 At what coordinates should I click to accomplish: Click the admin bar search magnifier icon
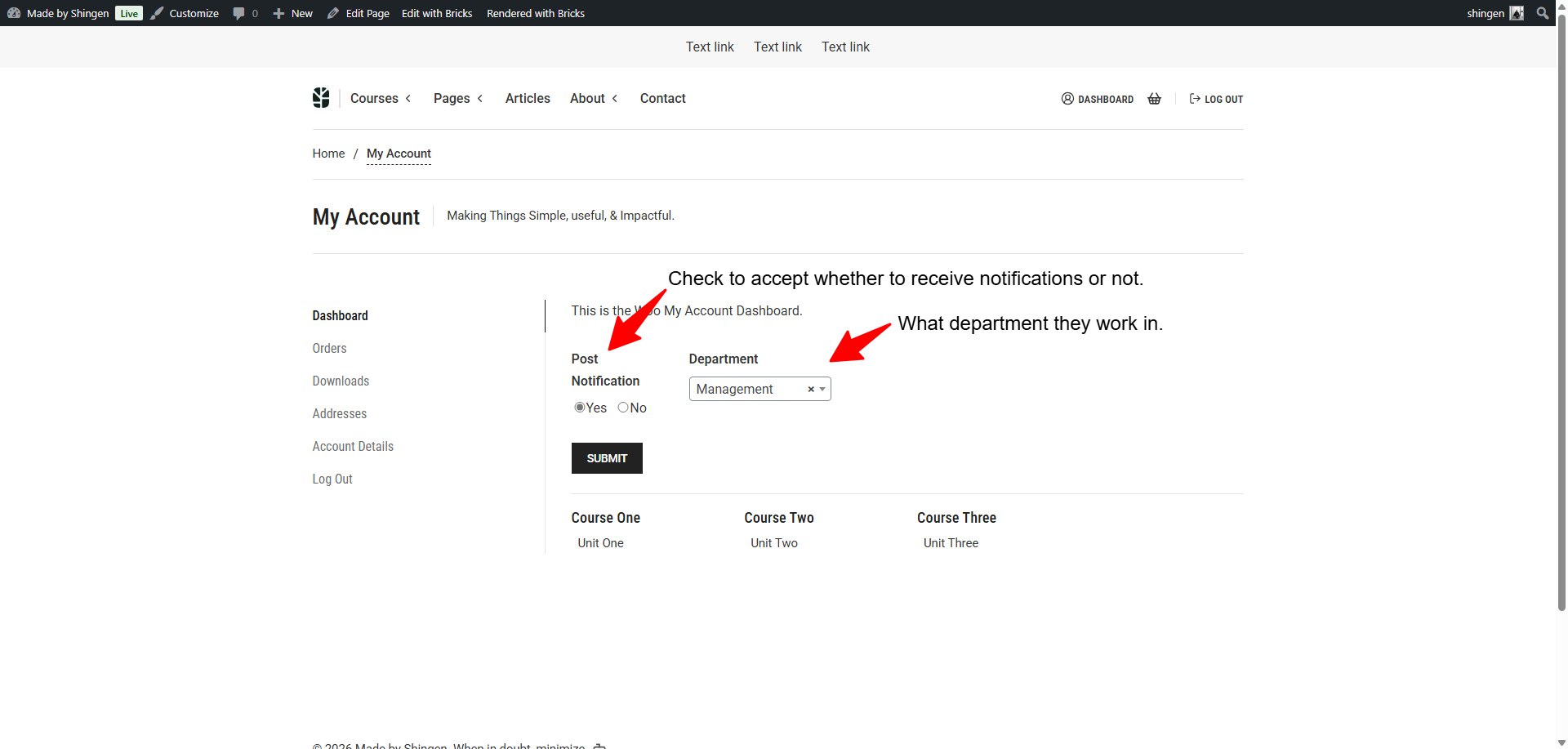(1542, 13)
